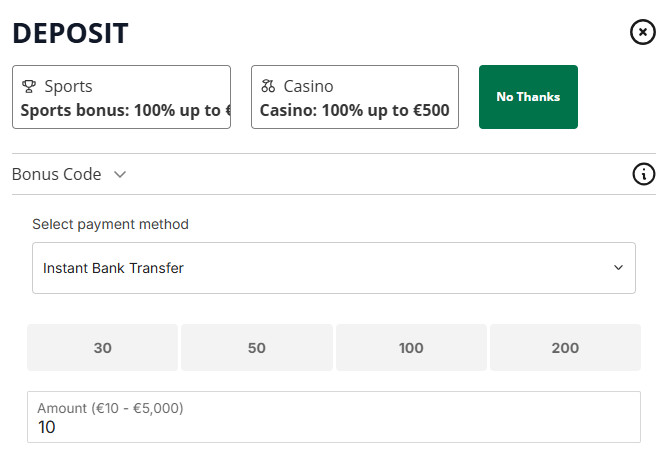Decline bonuses with No Thanks
This screenshot has width=669, height=461.
click(528, 97)
